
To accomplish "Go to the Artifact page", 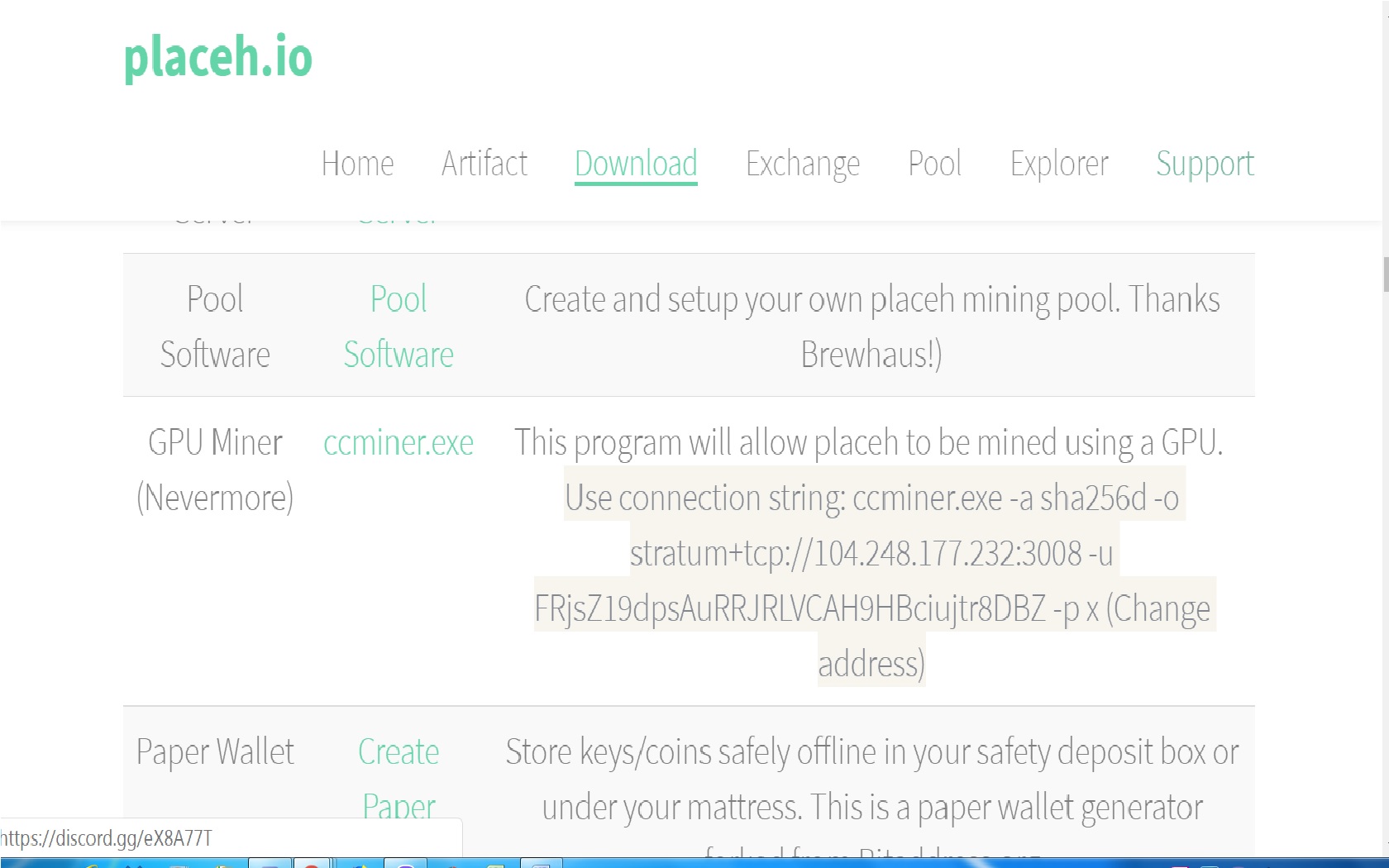I will pyautogui.click(x=484, y=164).
